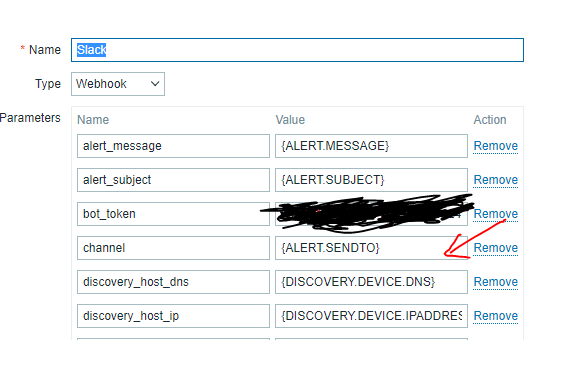Click the channel name field
Screen dimensions: 585x386
(173, 248)
